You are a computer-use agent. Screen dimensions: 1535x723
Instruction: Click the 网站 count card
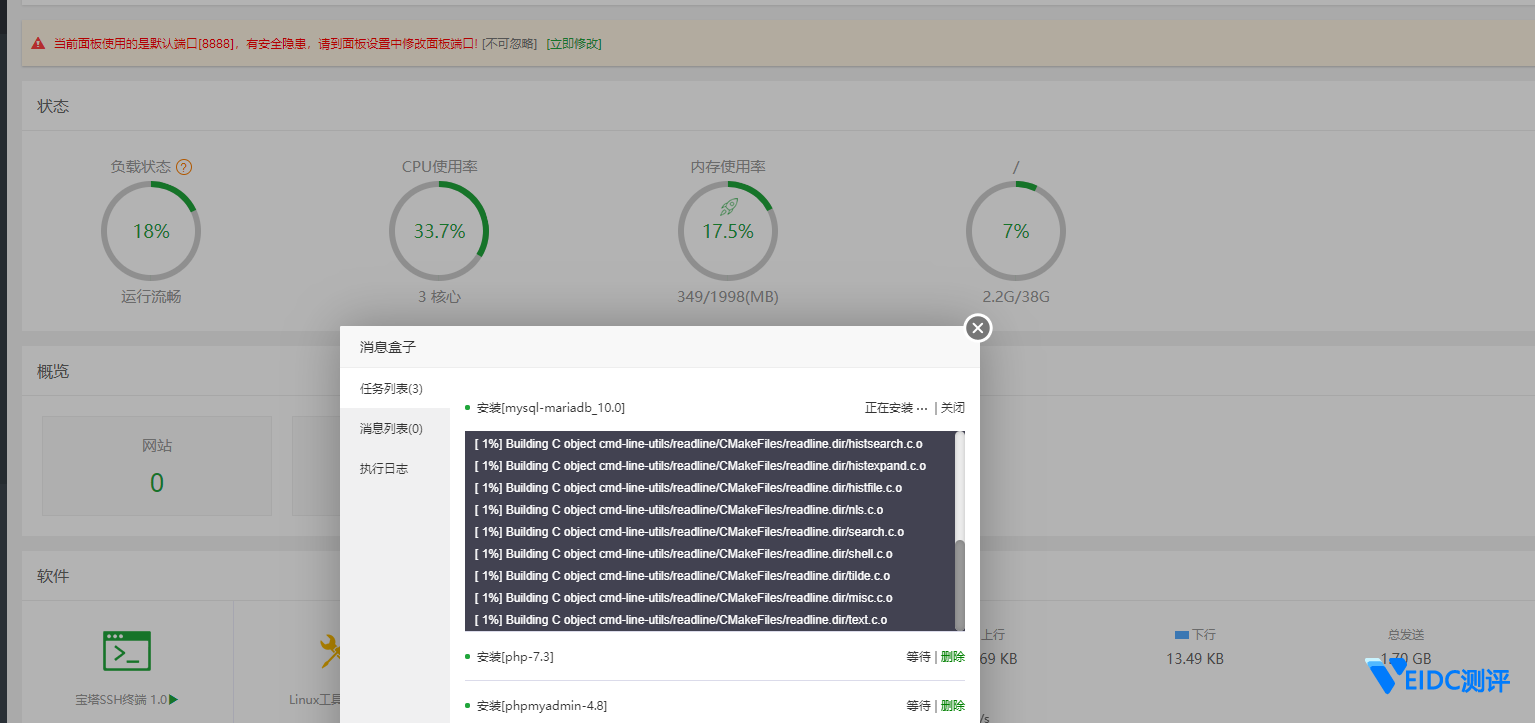(157, 466)
